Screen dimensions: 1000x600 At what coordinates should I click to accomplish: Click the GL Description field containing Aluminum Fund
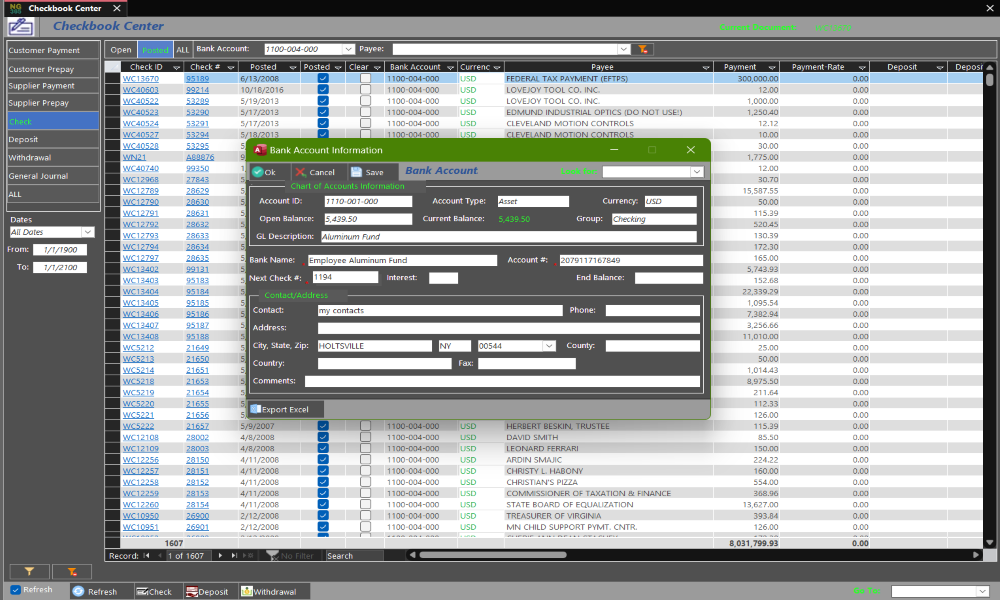[508, 237]
